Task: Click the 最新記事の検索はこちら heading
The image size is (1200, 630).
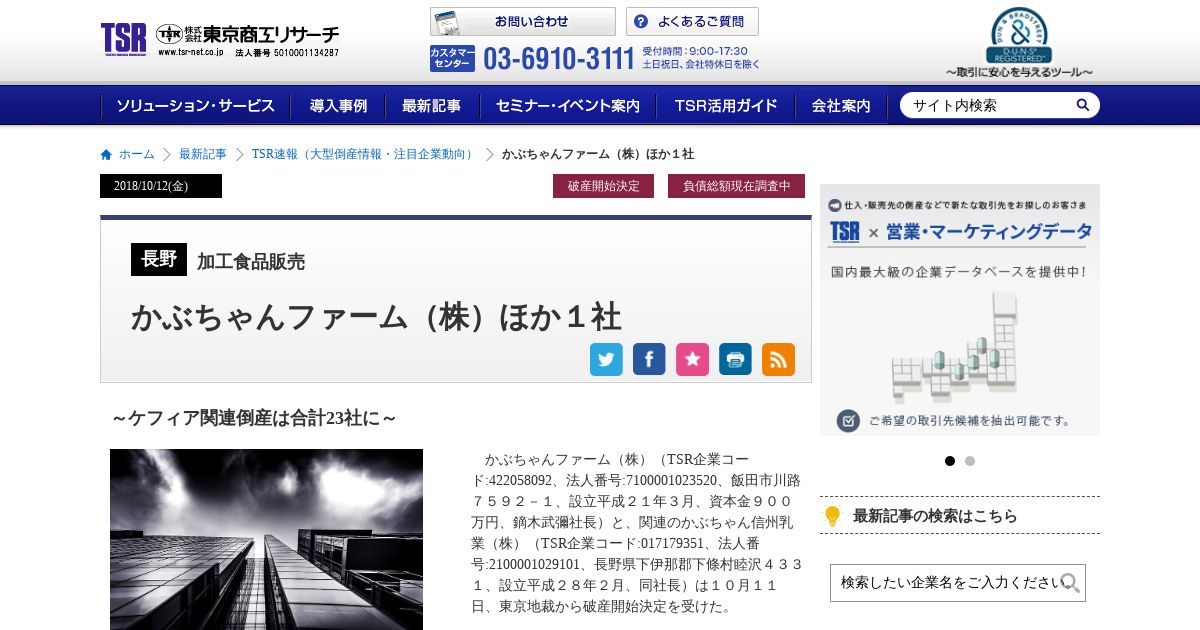Action: tap(935, 516)
